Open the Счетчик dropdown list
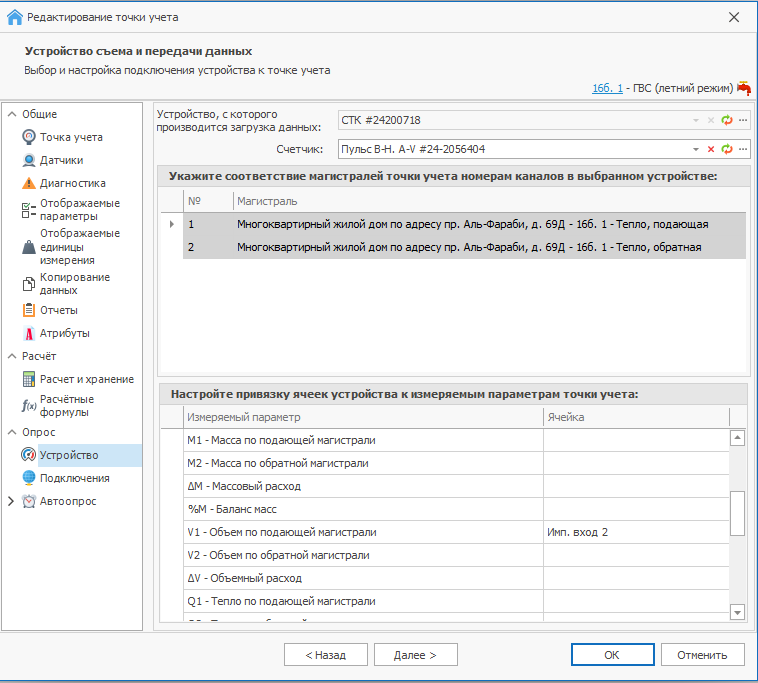The width and height of the screenshot is (758, 683). (x=696, y=149)
